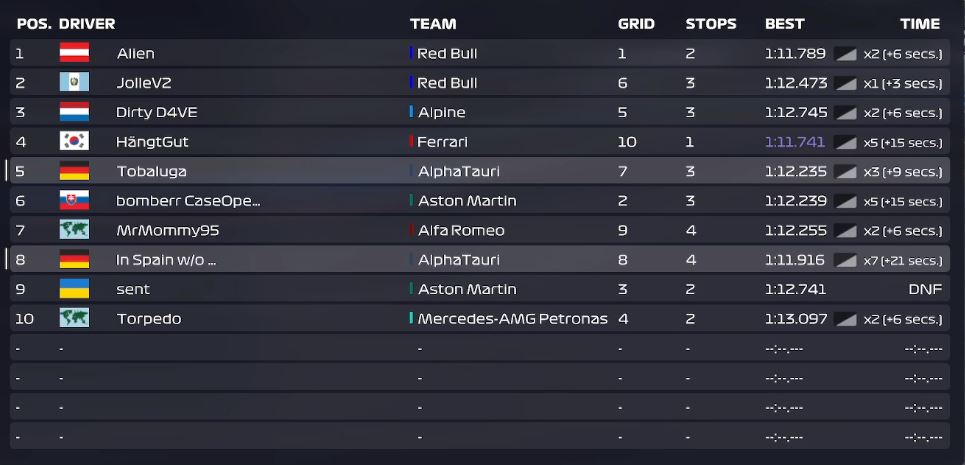Select driver MrMommy95
Image resolution: width=965 pixels, height=465 pixels.
168,231
